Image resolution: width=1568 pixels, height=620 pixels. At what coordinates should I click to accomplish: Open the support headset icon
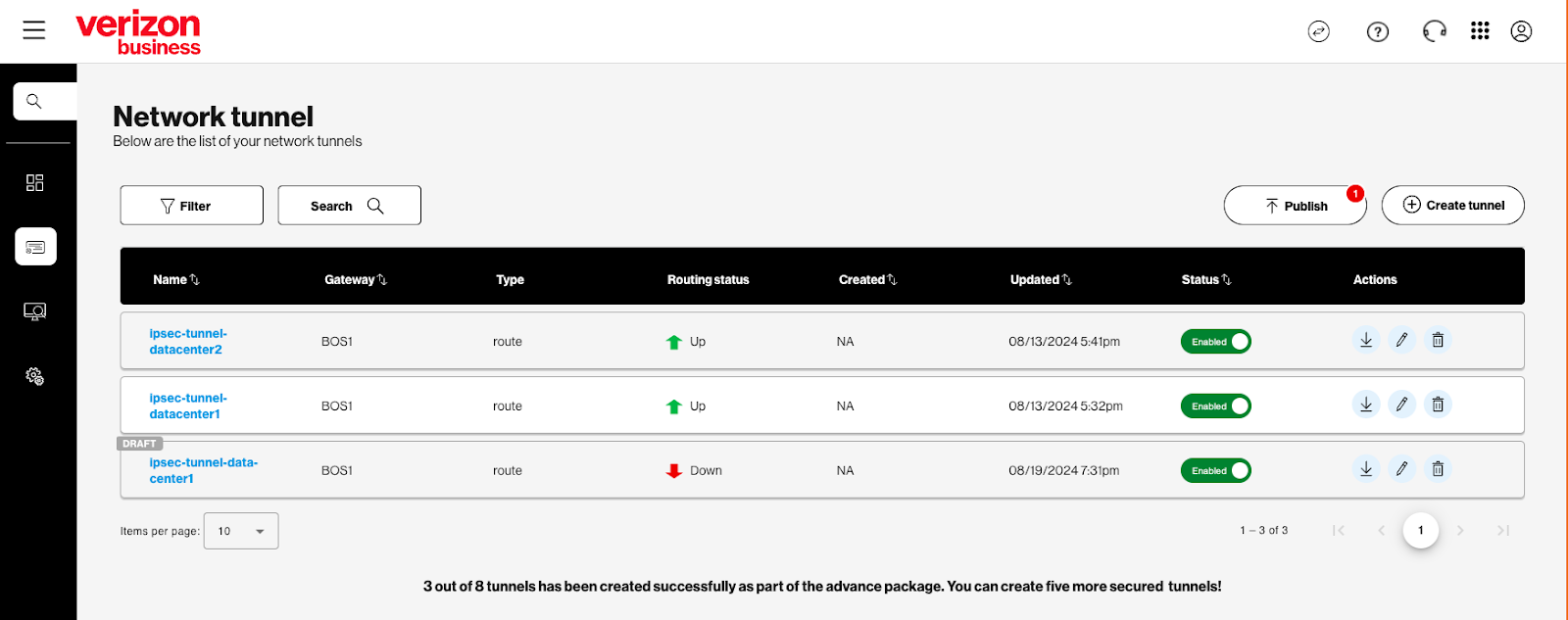pos(1435,32)
